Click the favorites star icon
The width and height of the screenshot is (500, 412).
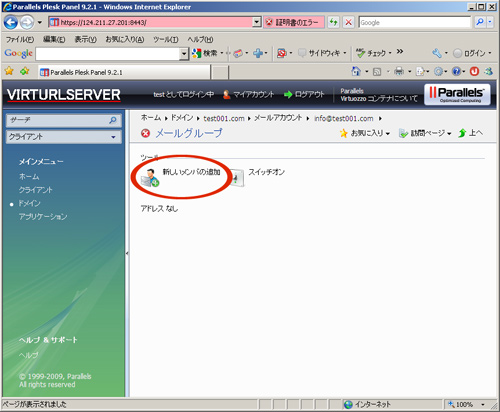tap(9, 71)
